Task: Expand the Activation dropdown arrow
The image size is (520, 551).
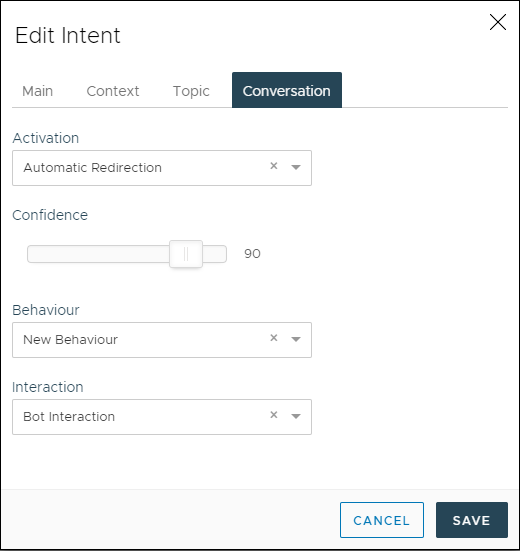Action: coord(296,167)
